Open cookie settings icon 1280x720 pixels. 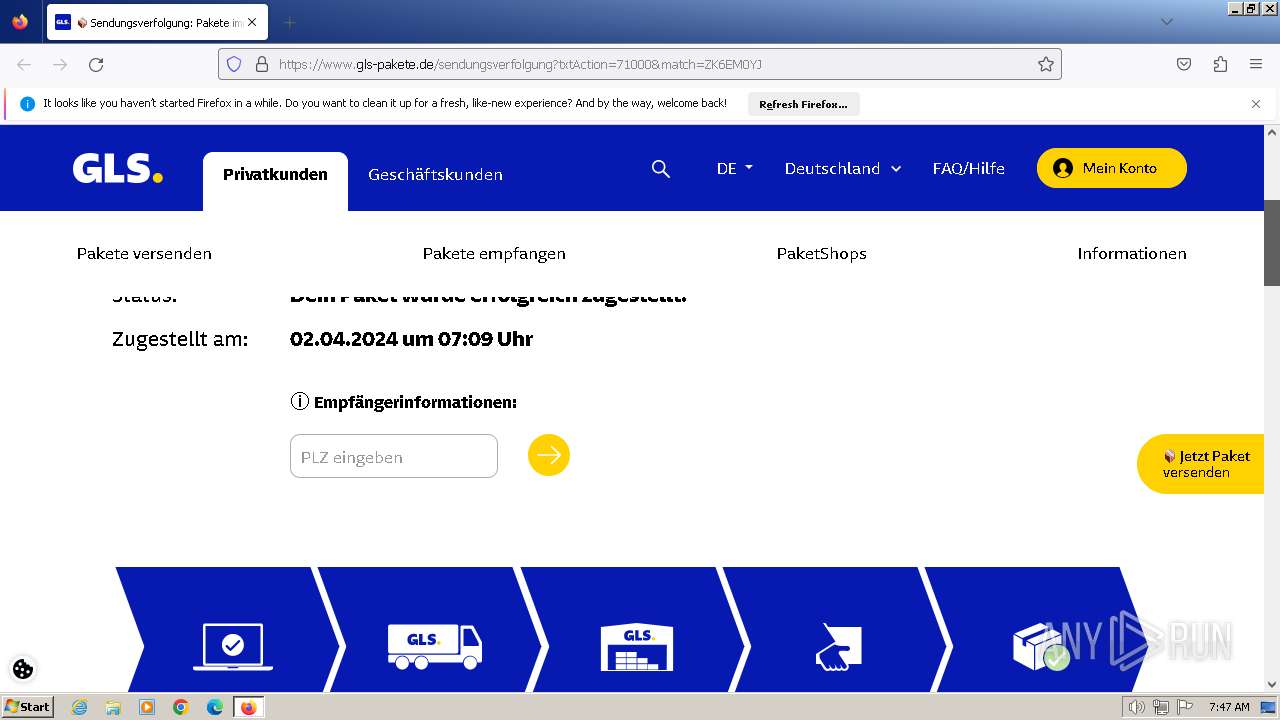[23, 669]
